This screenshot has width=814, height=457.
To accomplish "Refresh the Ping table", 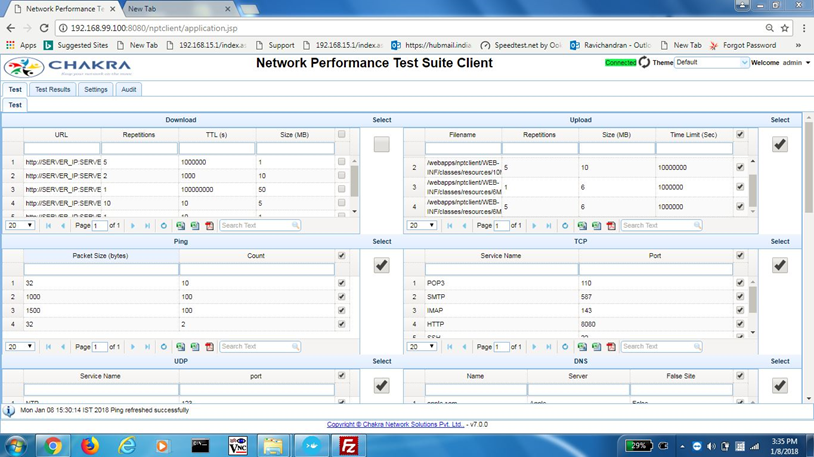I will click(164, 346).
